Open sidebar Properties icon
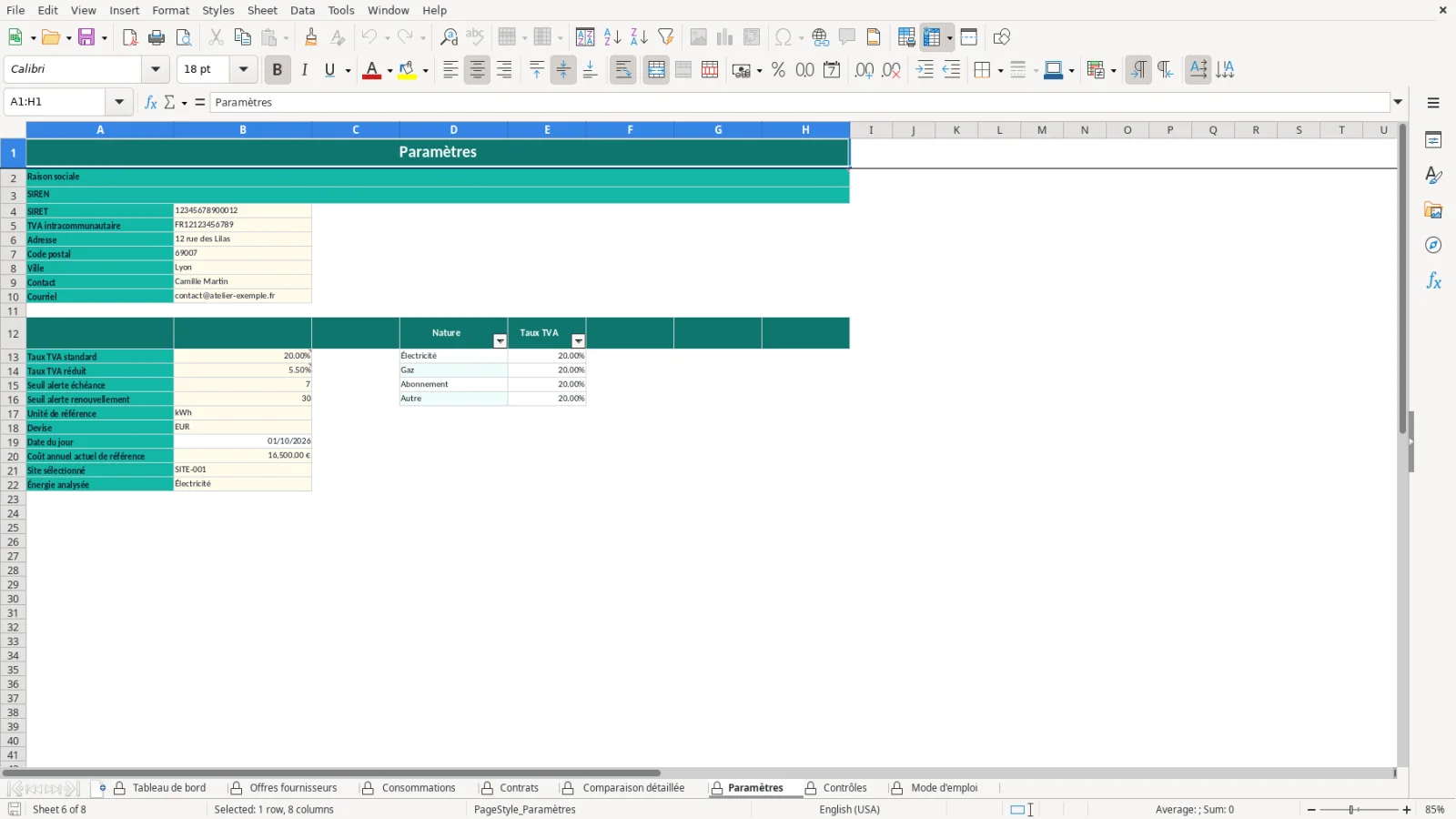 (1433, 140)
